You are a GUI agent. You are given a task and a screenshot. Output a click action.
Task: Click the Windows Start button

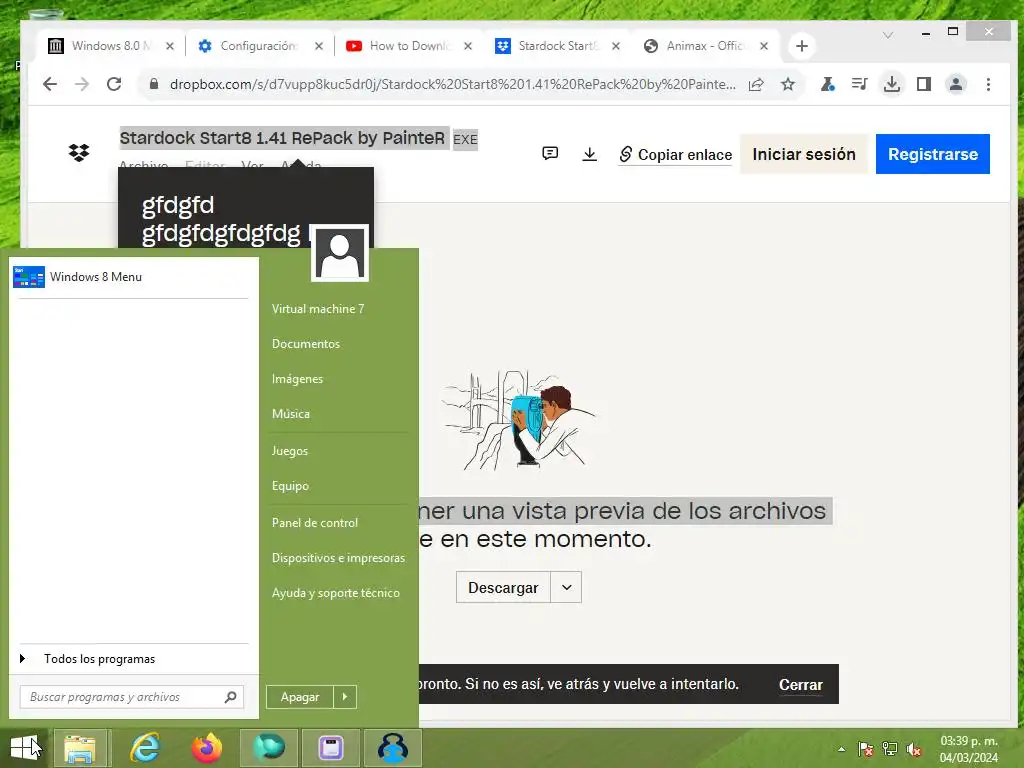point(24,748)
